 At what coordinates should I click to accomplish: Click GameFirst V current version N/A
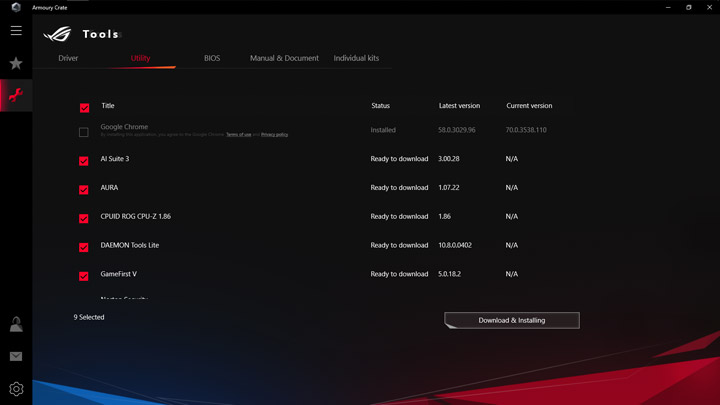pos(512,274)
